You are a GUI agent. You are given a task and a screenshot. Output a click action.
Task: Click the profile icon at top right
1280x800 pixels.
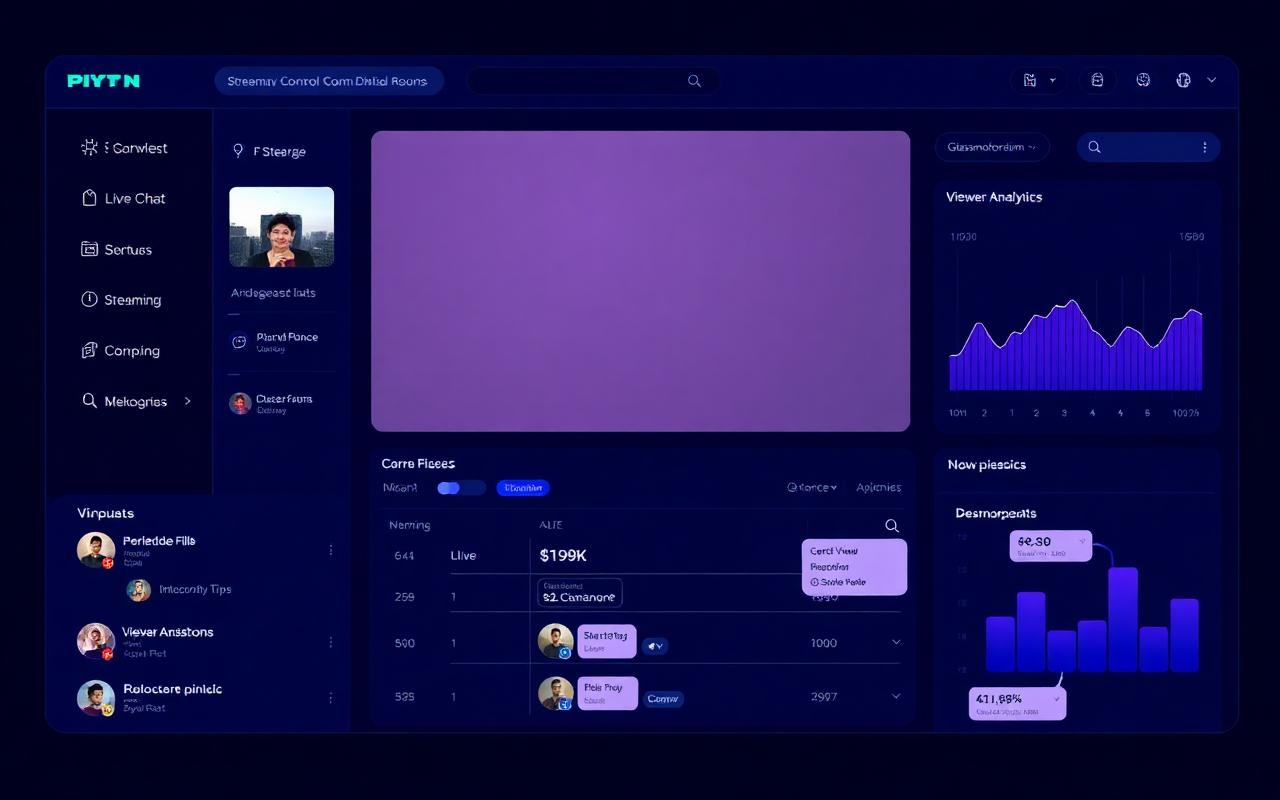pyautogui.click(x=1184, y=80)
